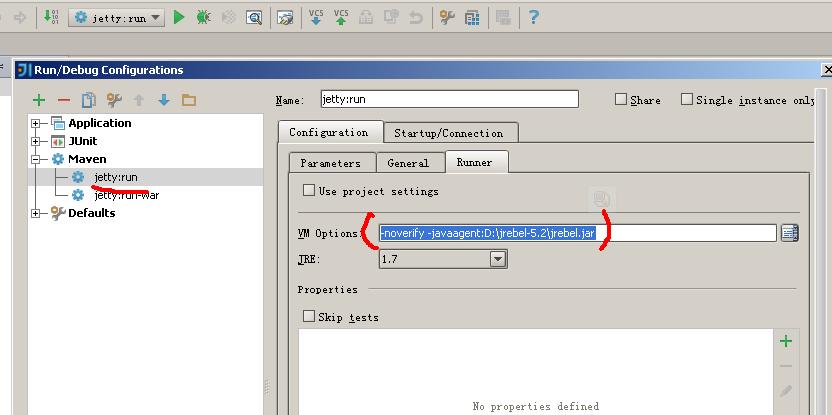The image size is (832, 415).
Task: Enable Single instance only checkbox
Action: (687, 99)
